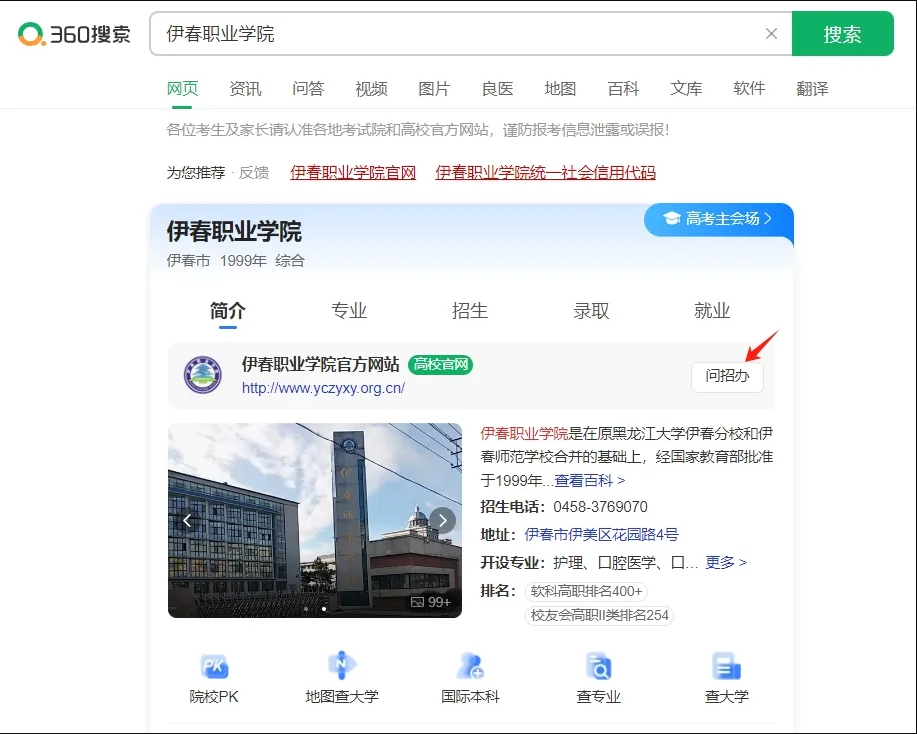This screenshot has height=734, width=917.
Task: Show next campus photo with right arrow
Action: pyautogui.click(x=442, y=520)
